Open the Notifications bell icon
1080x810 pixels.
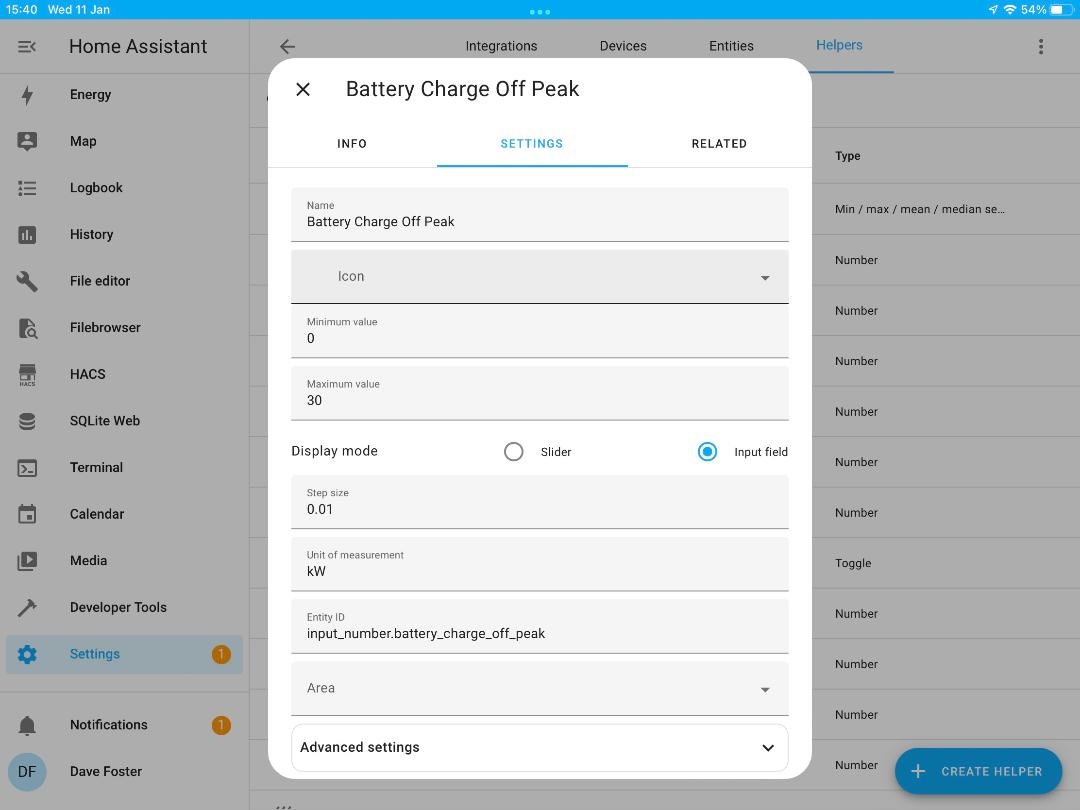click(27, 725)
